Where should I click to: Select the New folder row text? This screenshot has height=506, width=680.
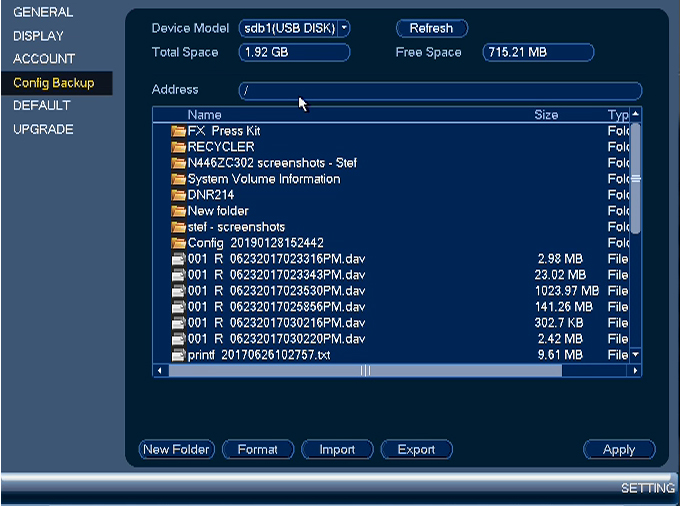tap(218, 211)
